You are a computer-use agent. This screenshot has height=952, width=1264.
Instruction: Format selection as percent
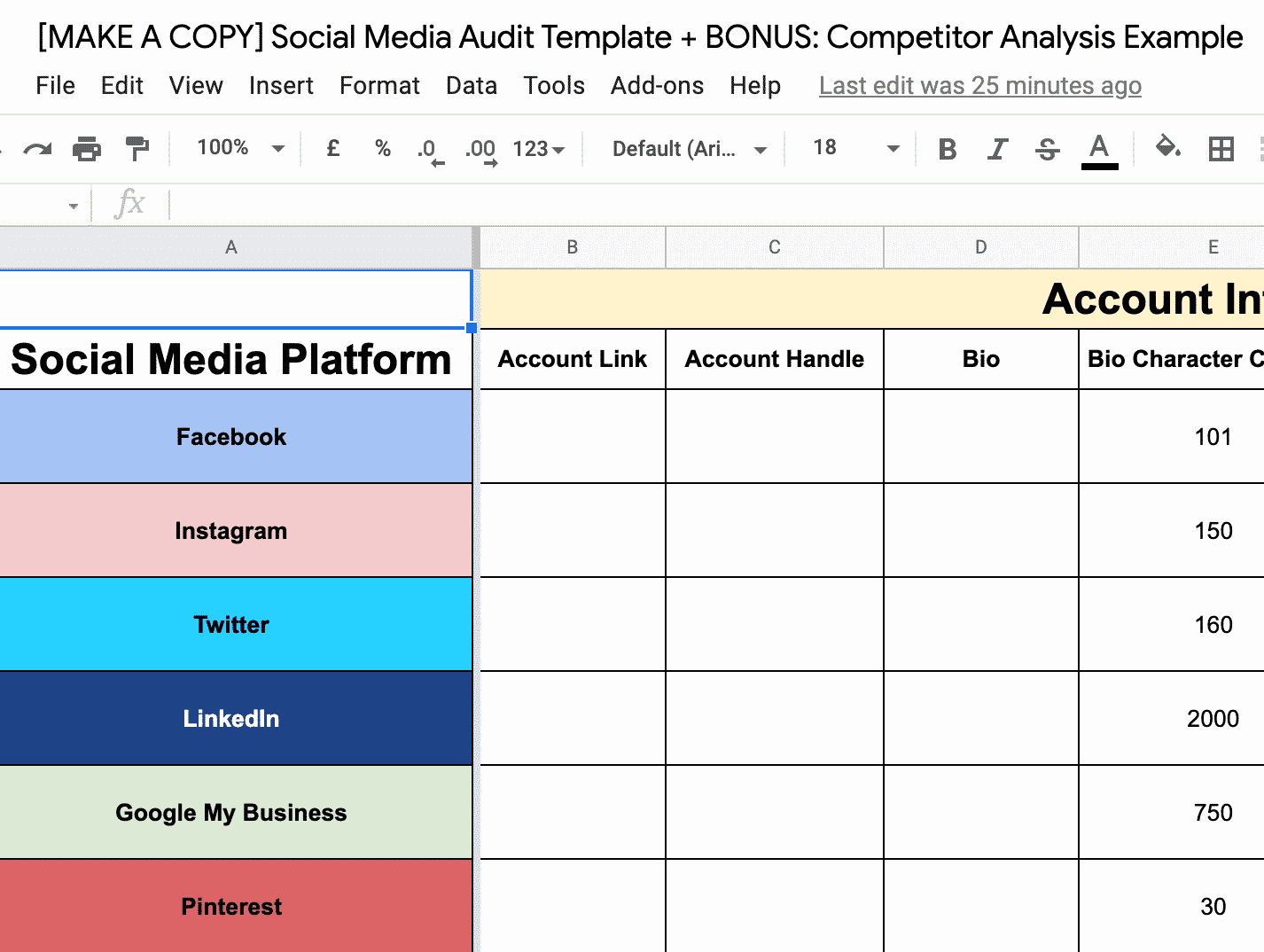point(382,148)
